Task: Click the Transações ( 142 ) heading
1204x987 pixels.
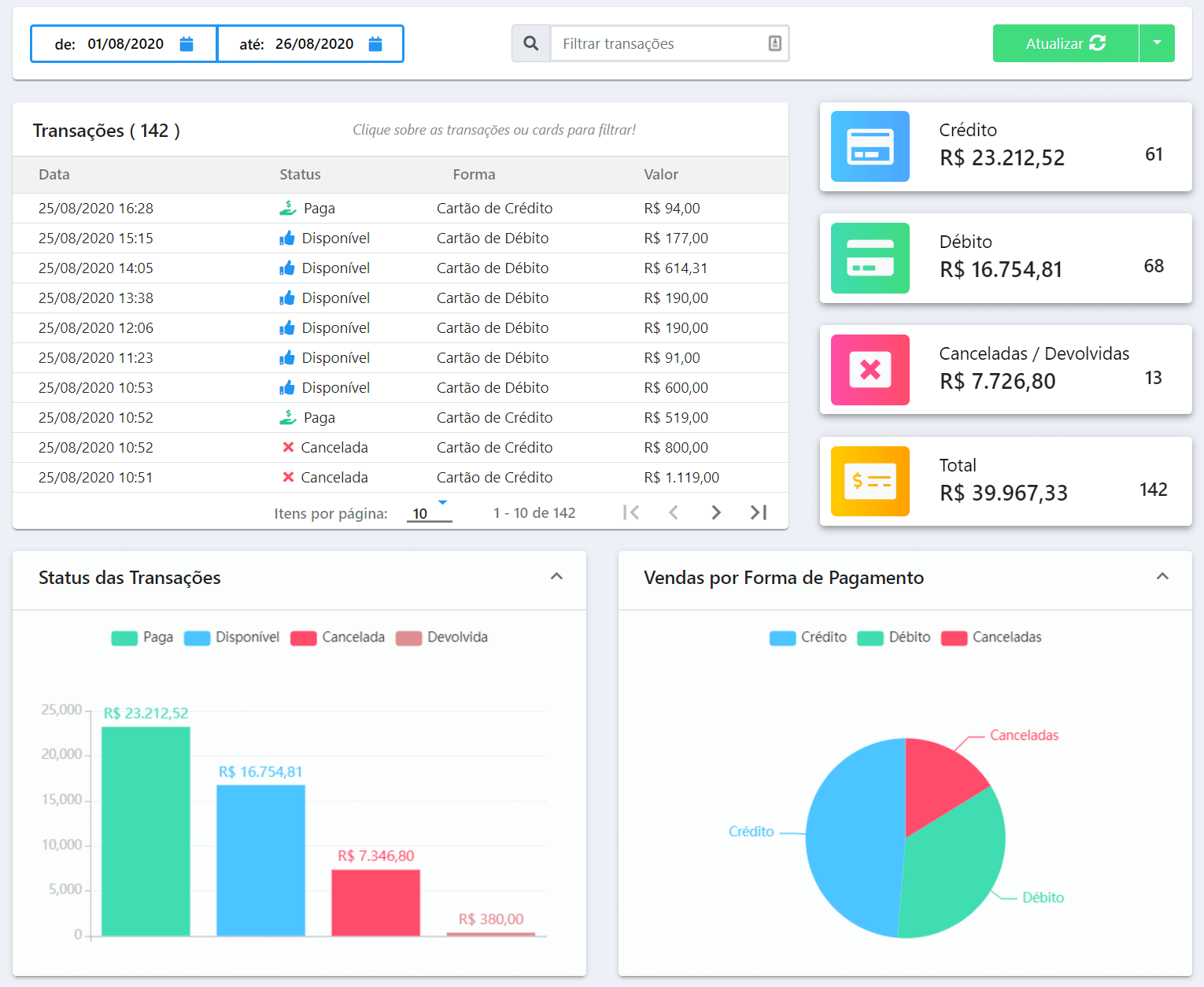Action: pyautogui.click(x=106, y=131)
